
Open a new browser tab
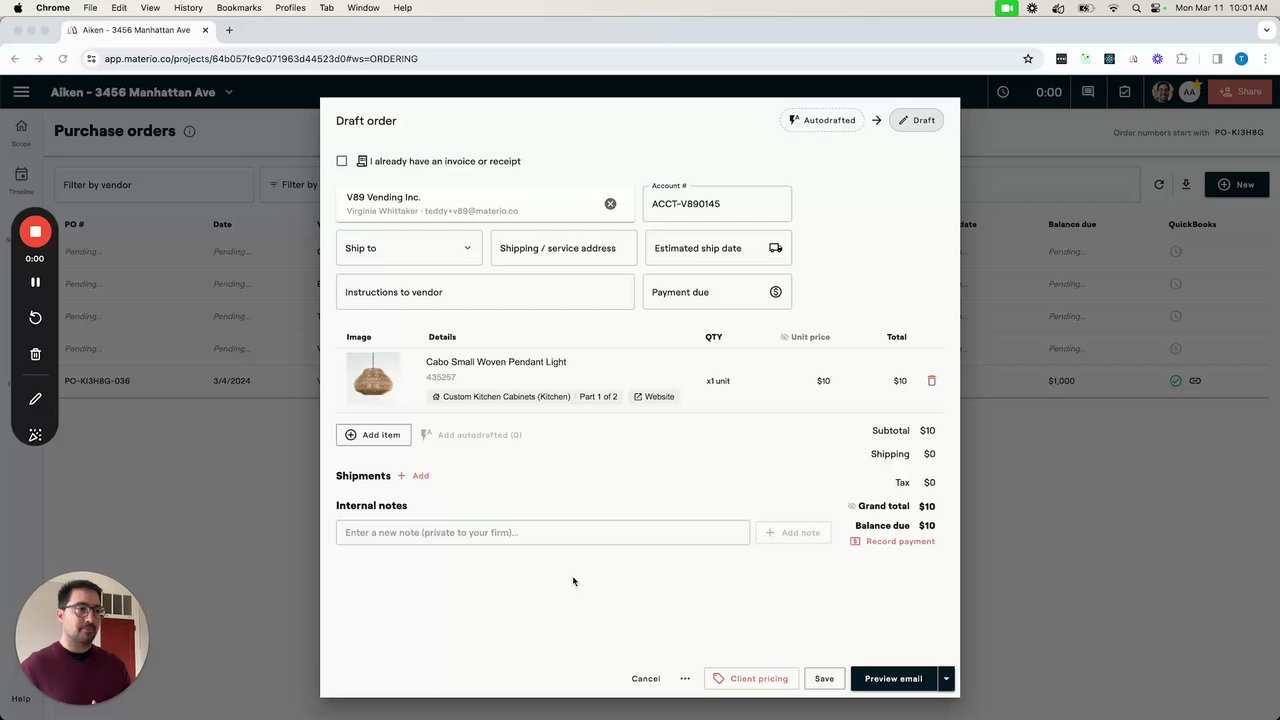tap(229, 30)
